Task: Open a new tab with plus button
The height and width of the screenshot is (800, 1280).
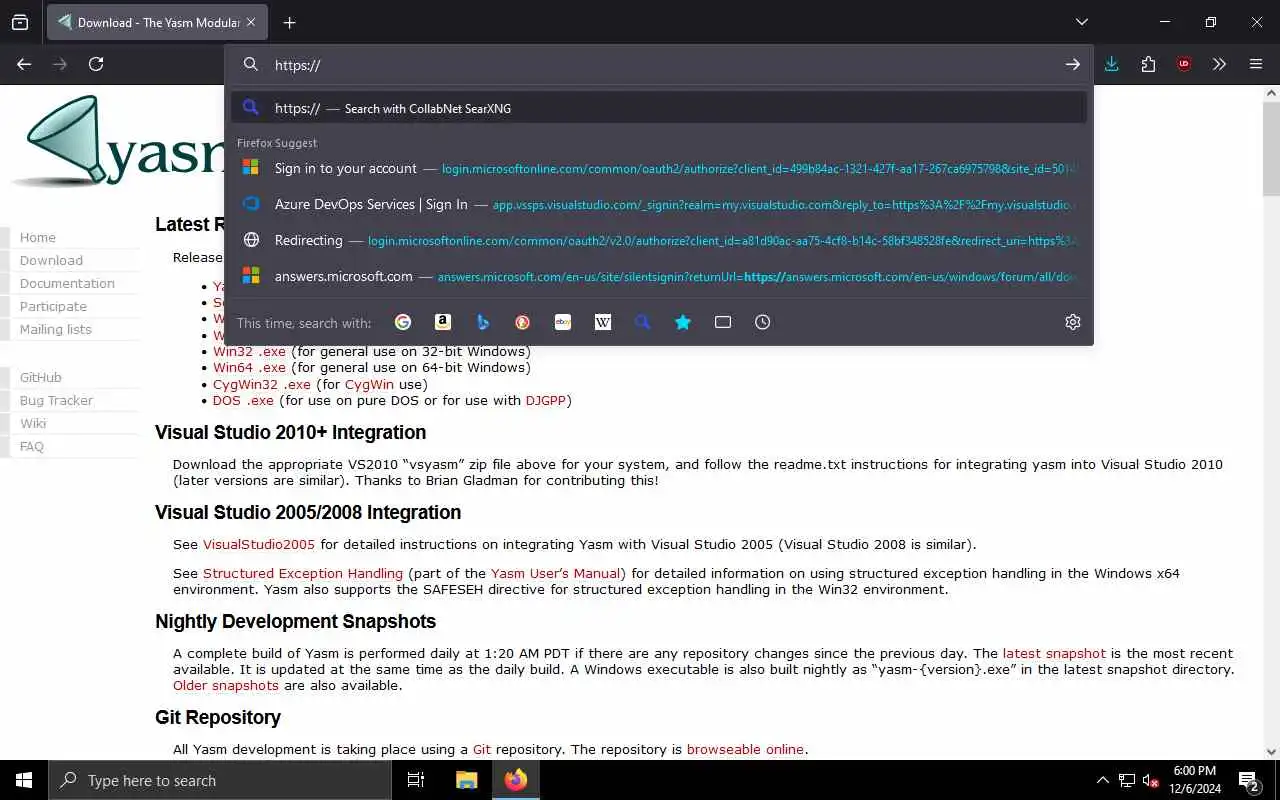Action: coord(289,22)
